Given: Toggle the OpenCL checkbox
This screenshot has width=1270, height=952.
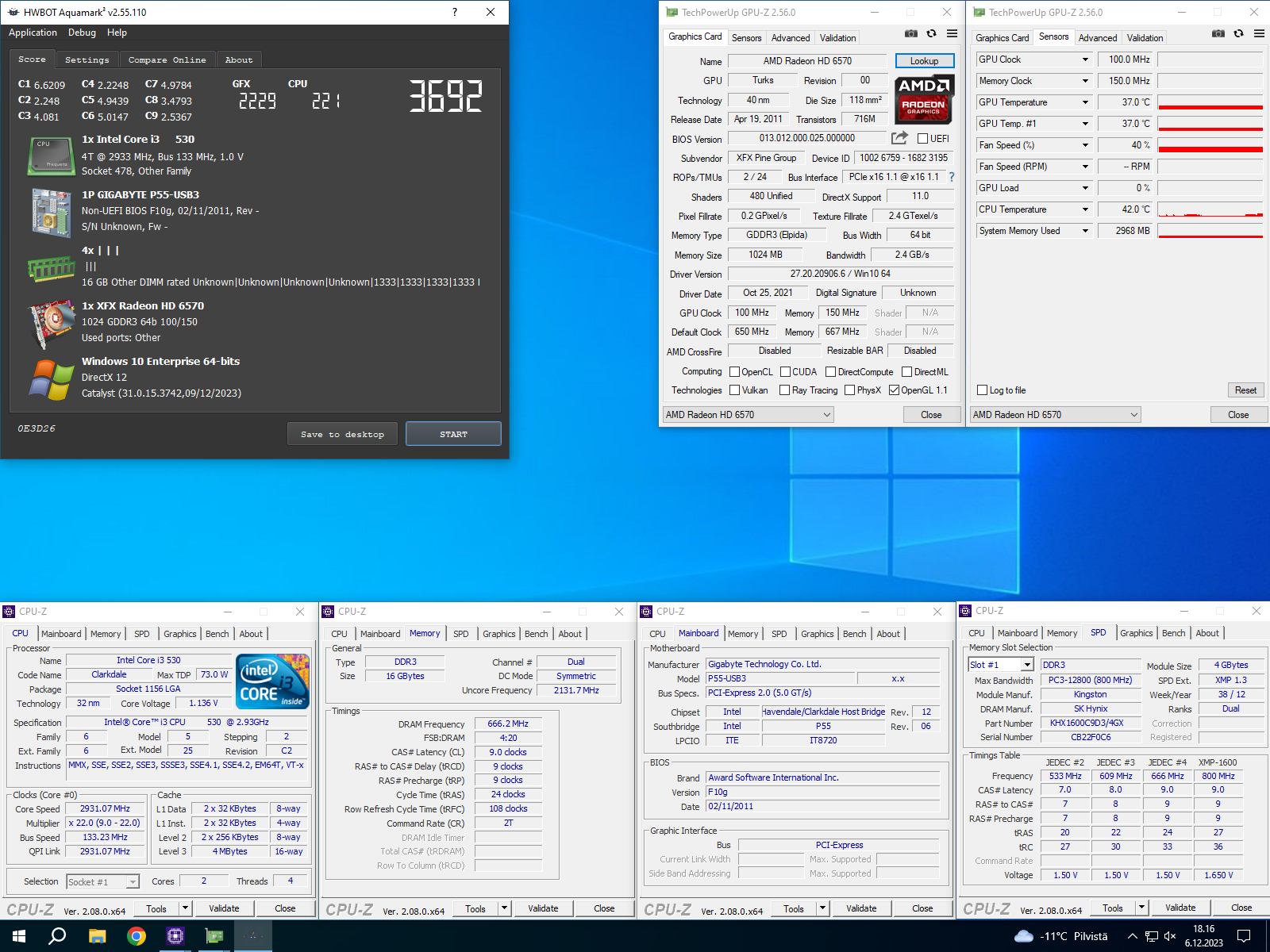Looking at the screenshot, I should point(734,371).
